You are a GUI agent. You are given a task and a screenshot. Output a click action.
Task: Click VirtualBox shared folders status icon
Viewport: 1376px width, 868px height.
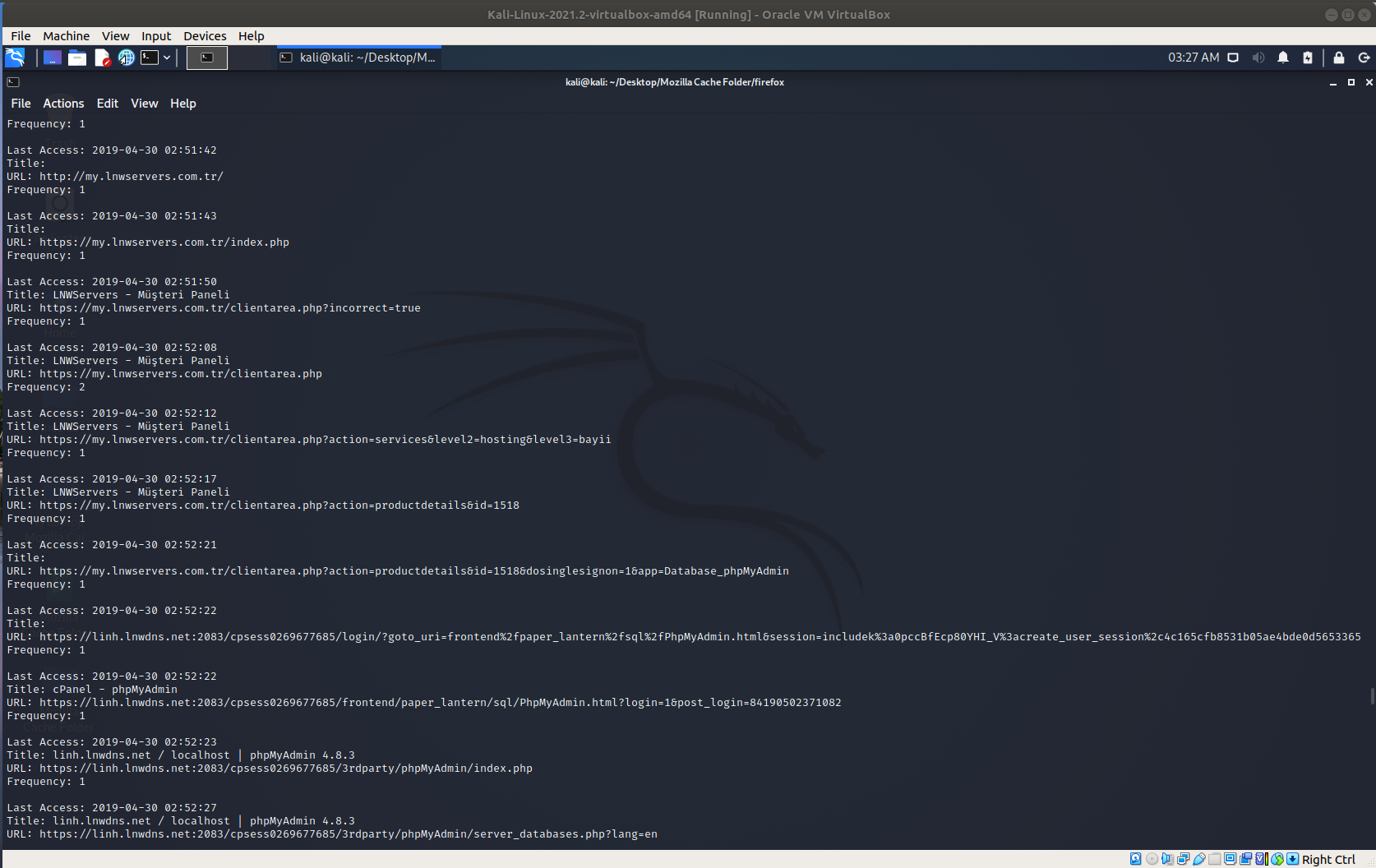tap(1215, 859)
